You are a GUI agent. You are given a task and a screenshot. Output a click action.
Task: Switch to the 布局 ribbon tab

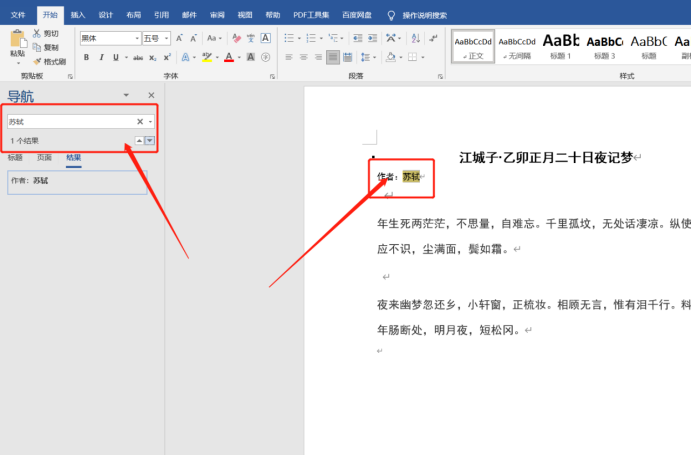tap(134, 15)
